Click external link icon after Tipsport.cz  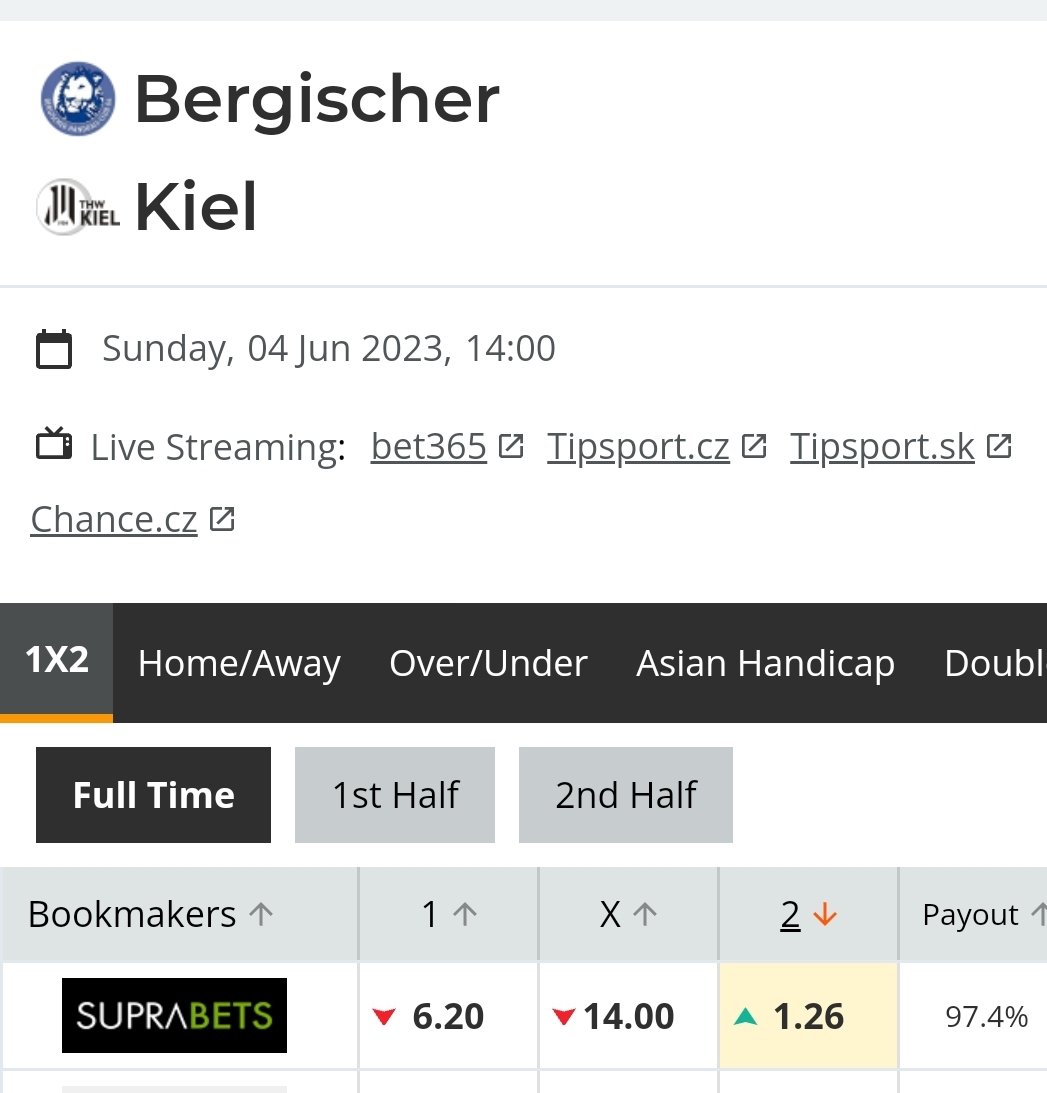[754, 446]
